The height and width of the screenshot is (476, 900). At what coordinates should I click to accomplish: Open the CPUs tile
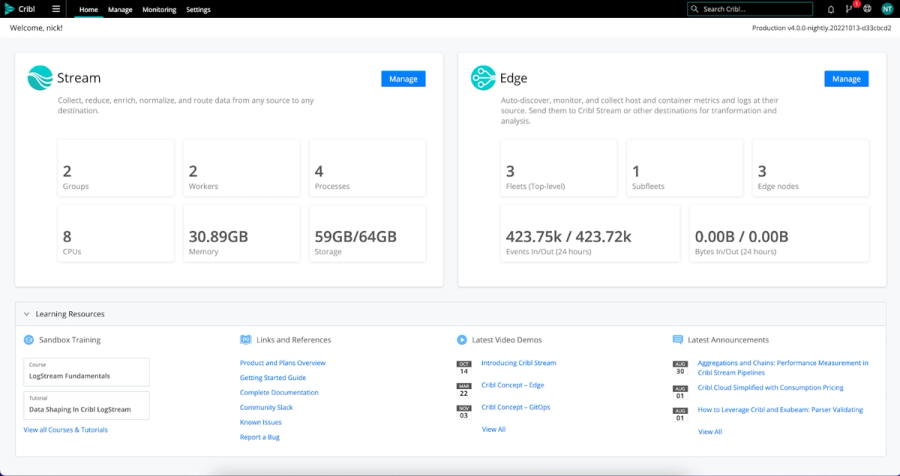[116, 234]
